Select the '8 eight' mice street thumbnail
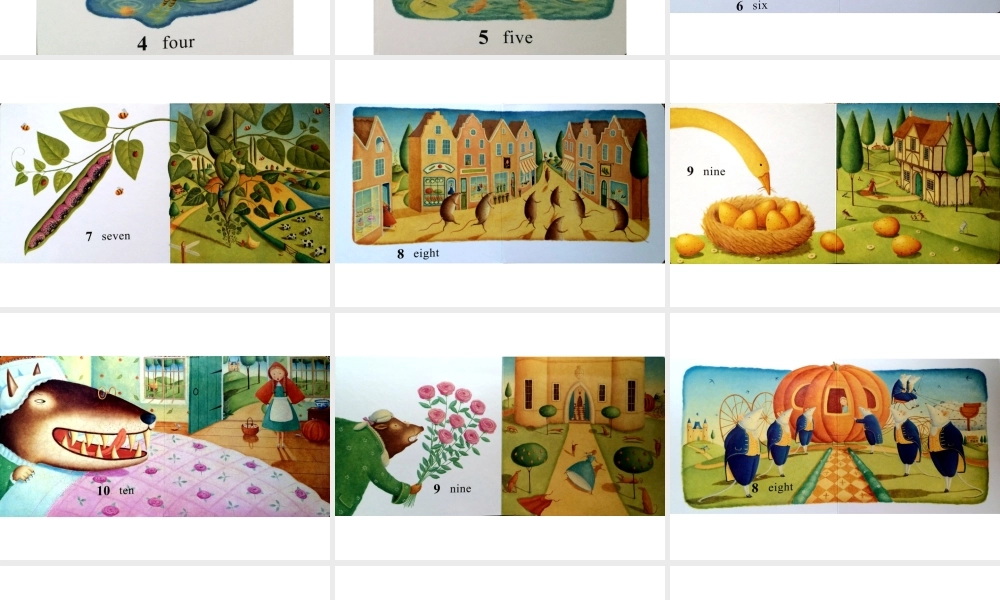 pyautogui.click(x=499, y=183)
